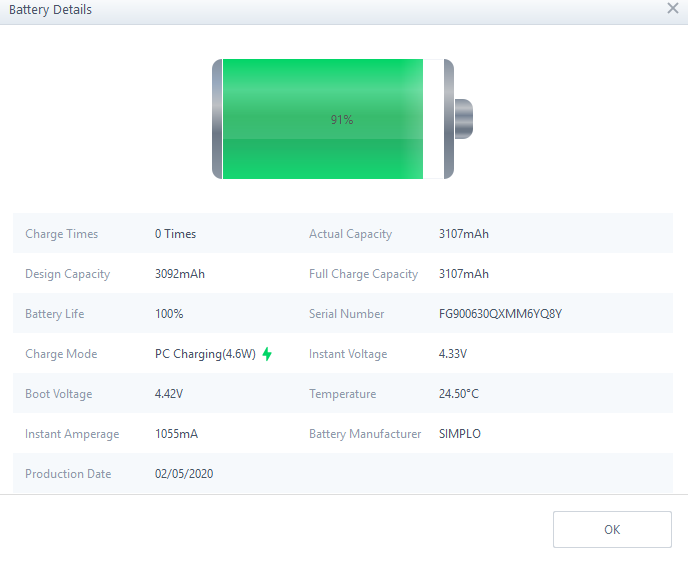Click the Battery Details title text
The width and height of the screenshot is (688, 563).
(50, 10)
